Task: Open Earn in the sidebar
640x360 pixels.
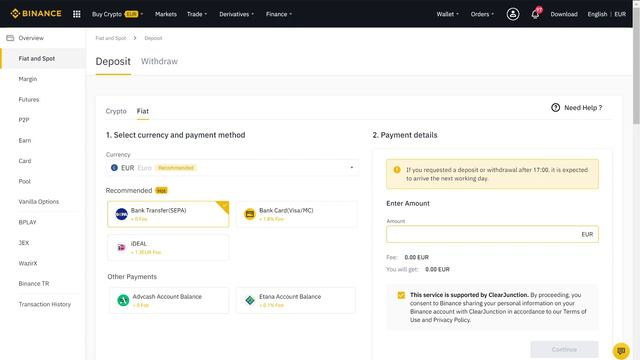Action: 25,140
